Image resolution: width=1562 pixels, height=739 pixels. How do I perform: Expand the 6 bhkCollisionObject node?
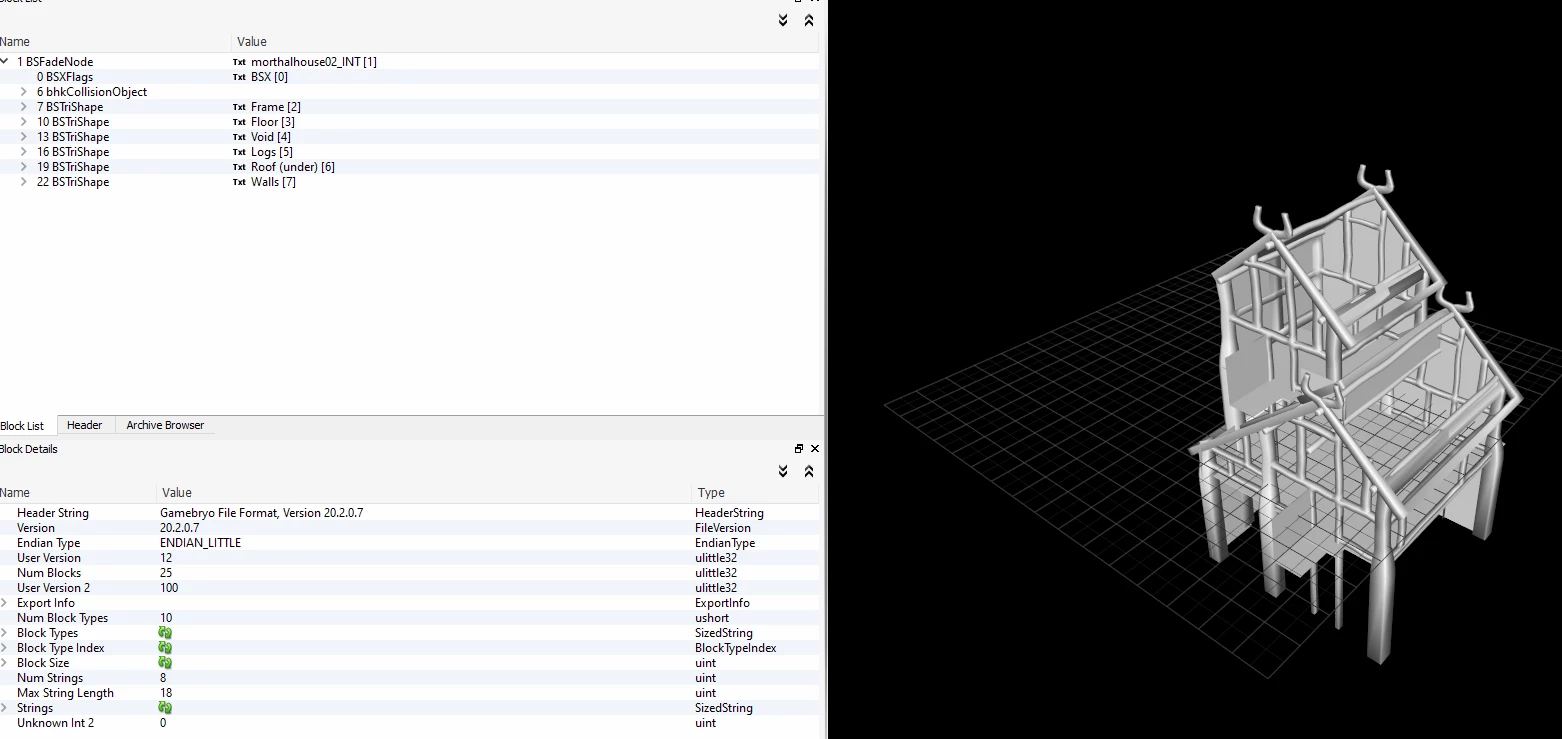tap(24, 92)
